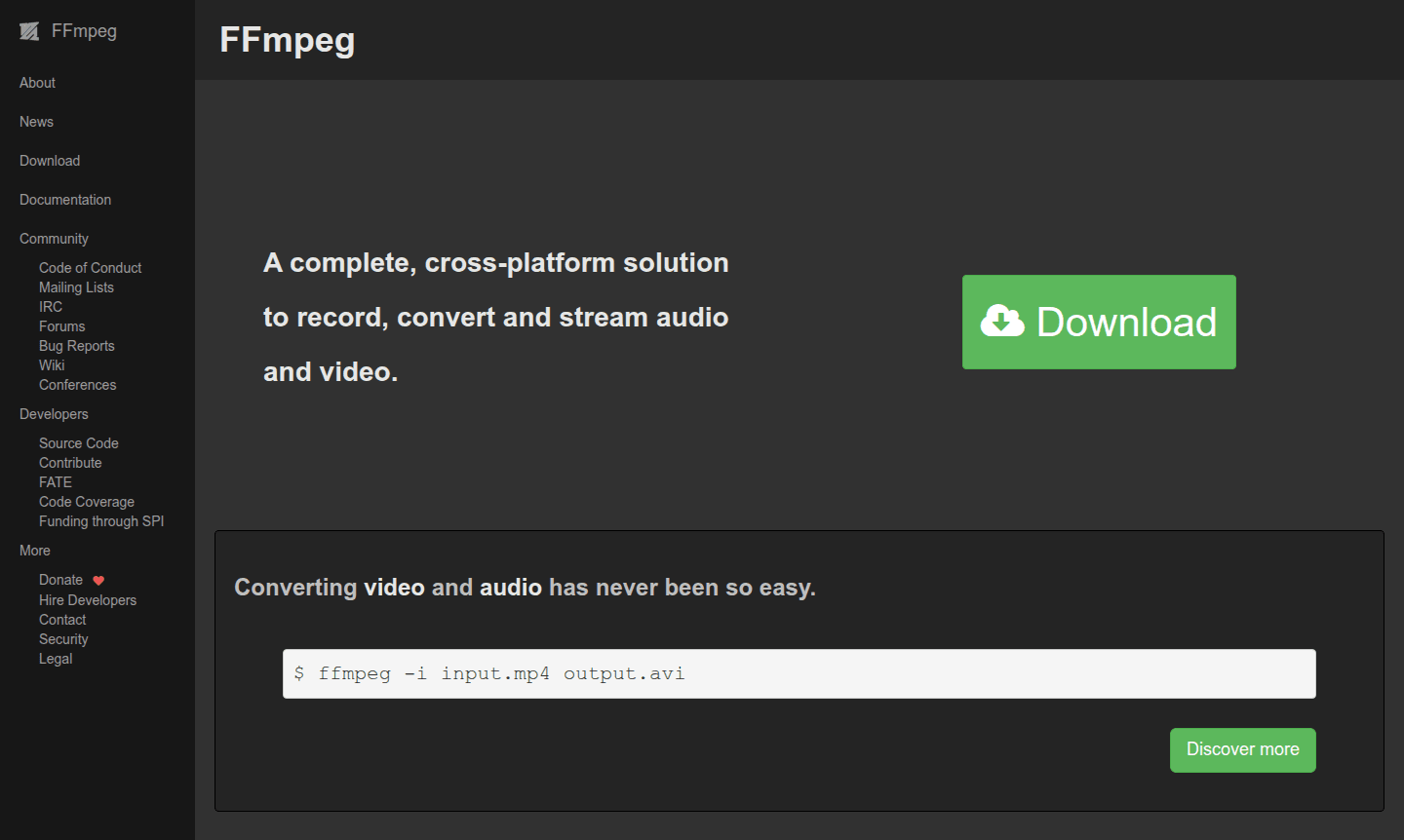Visit the FFmpeg Forums
This screenshot has height=840, width=1404.
(x=61, y=325)
